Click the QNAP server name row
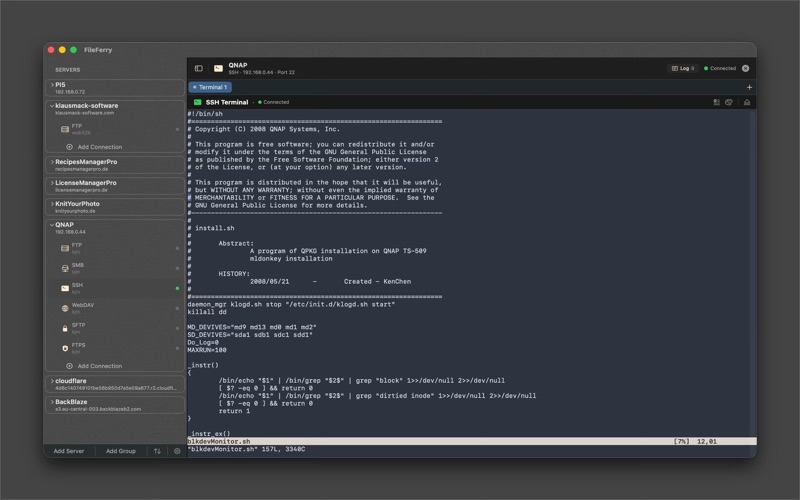The height and width of the screenshot is (500, 800). tap(115, 228)
